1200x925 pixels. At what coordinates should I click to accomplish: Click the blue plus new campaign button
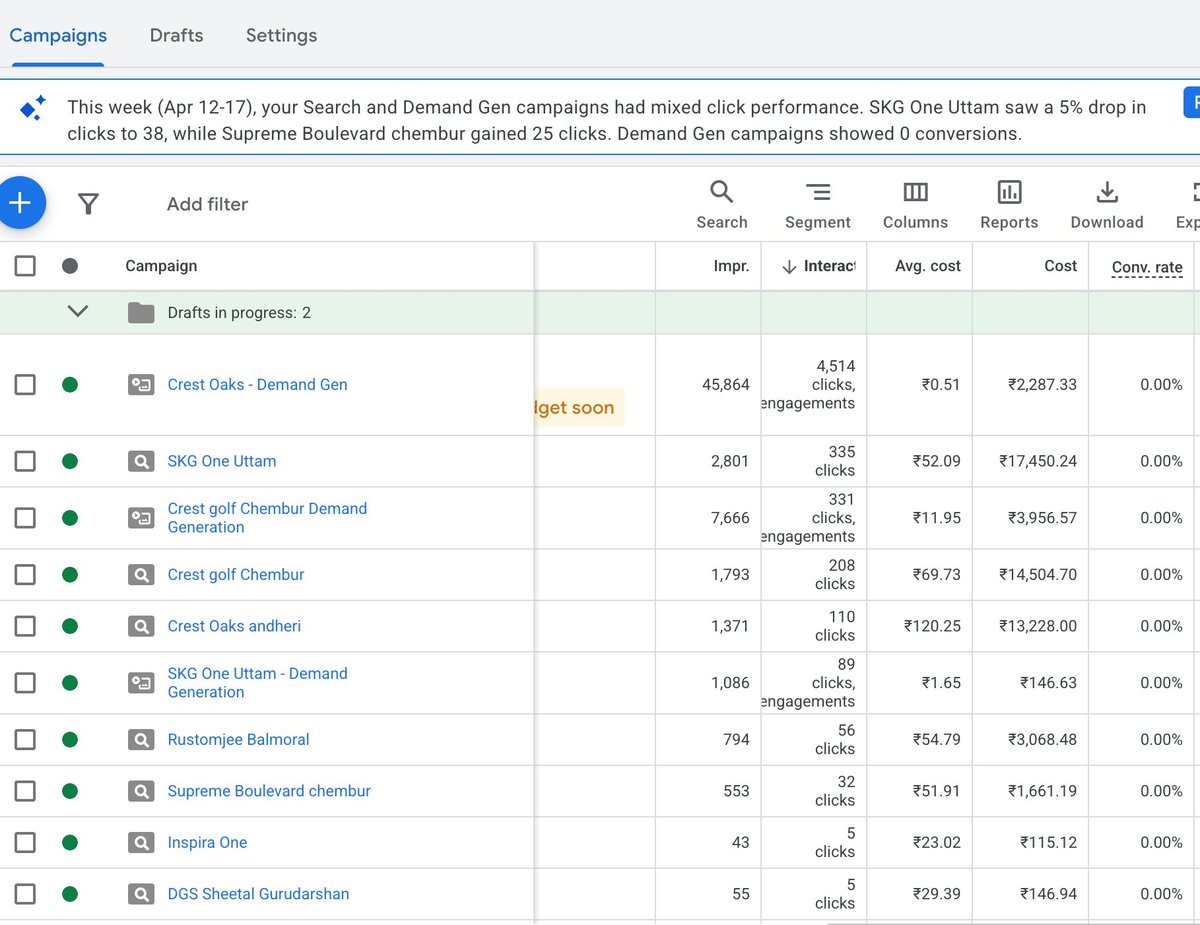coord(19,204)
